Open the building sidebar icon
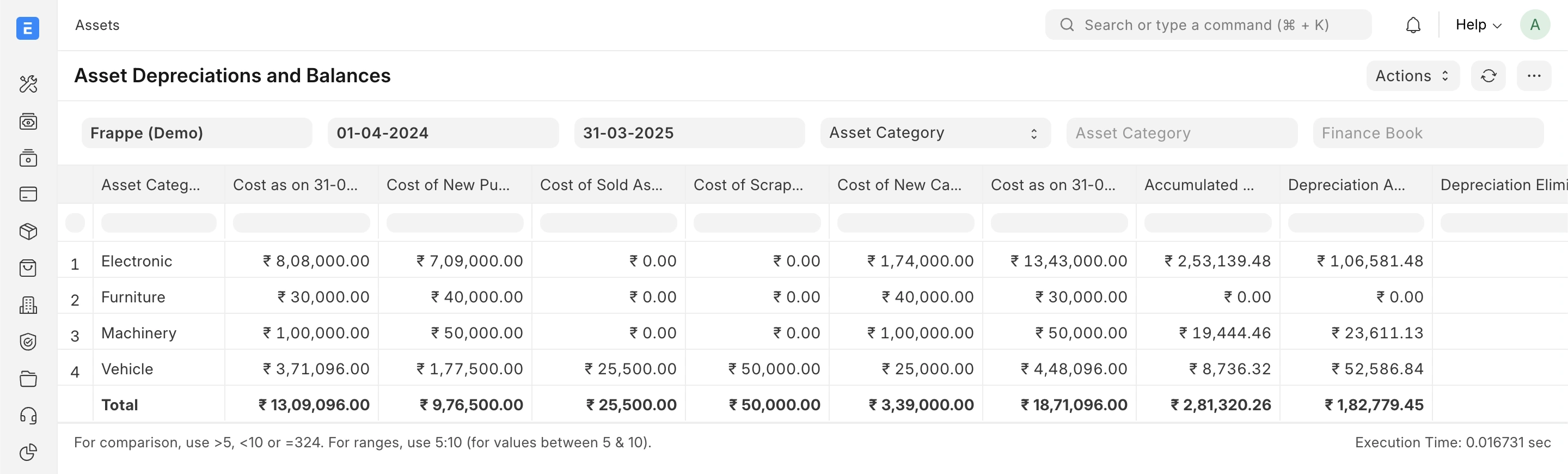The height and width of the screenshot is (474, 1568). tap(28, 305)
